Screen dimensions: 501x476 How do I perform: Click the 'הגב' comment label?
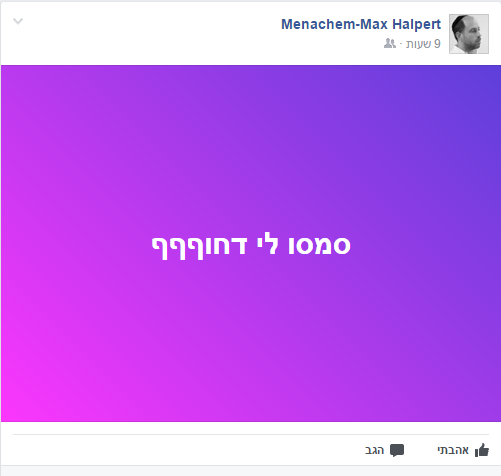[374, 450]
